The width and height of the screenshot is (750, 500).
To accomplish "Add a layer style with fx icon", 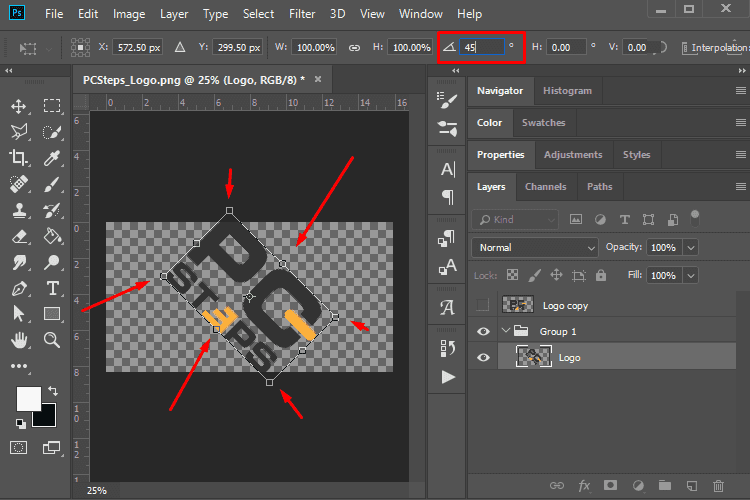I will pyautogui.click(x=584, y=486).
